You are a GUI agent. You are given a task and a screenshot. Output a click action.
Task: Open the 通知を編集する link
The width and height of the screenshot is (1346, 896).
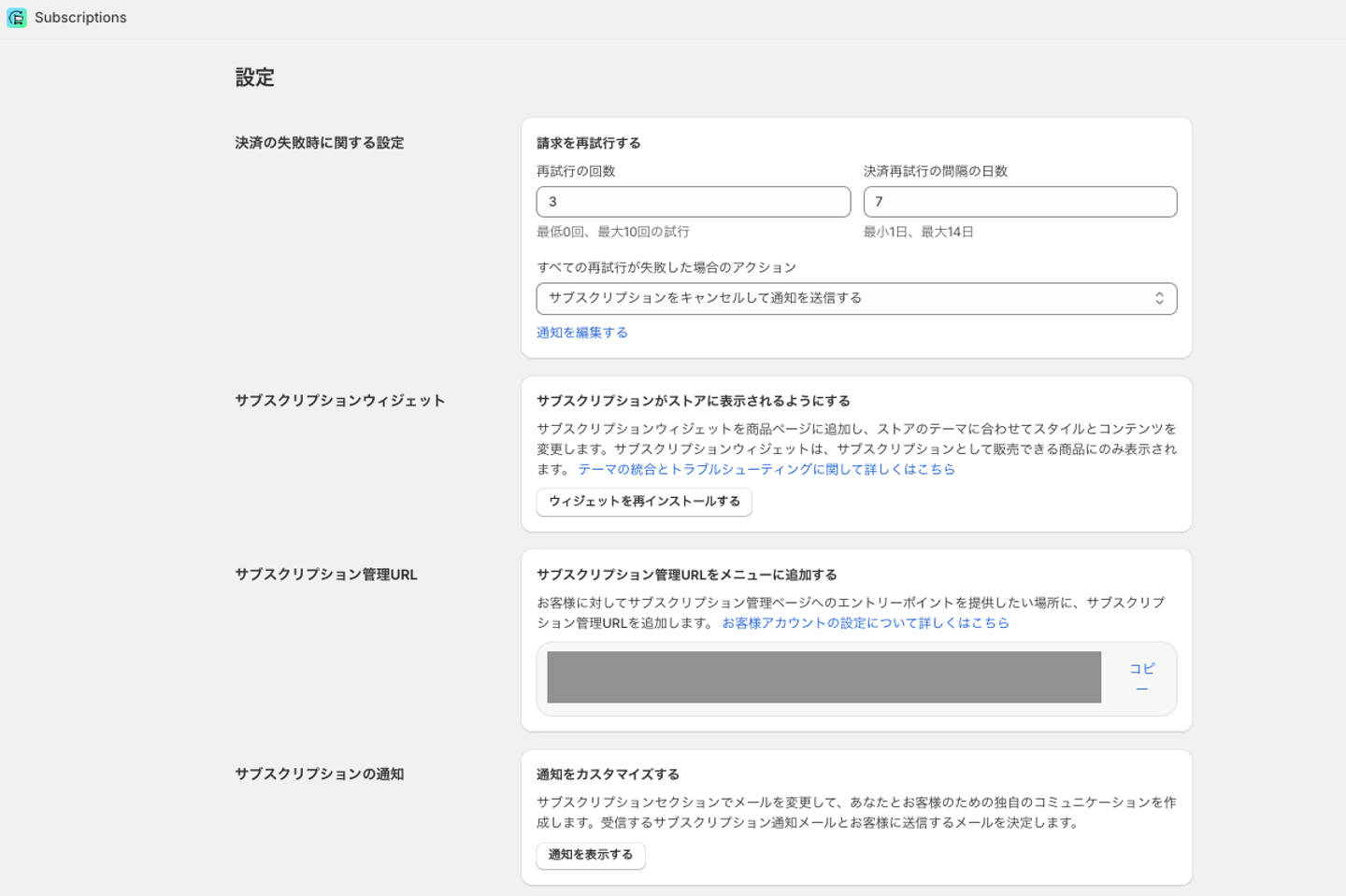click(x=581, y=333)
